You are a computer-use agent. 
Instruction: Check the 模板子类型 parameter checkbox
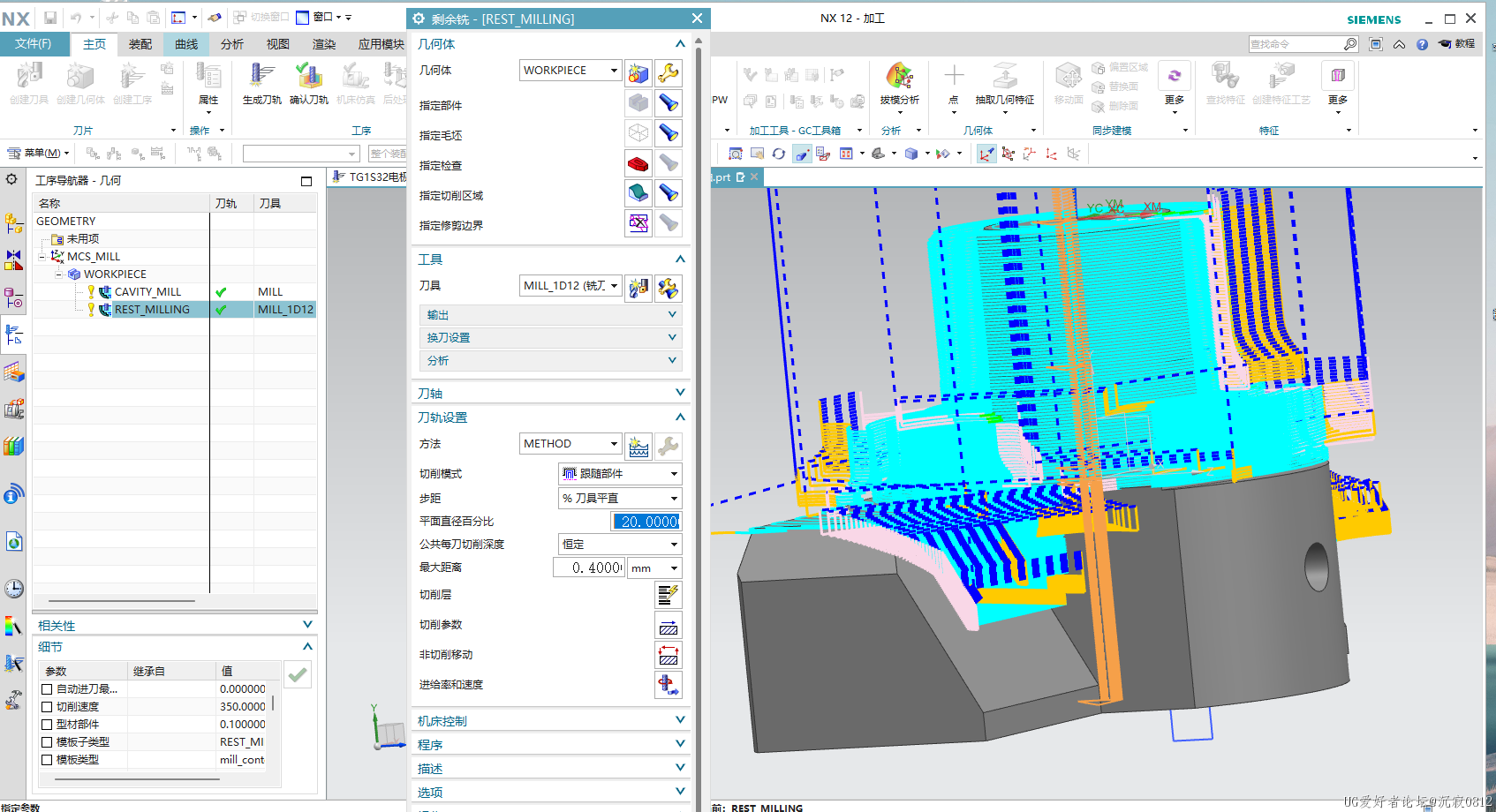pos(47,742)
